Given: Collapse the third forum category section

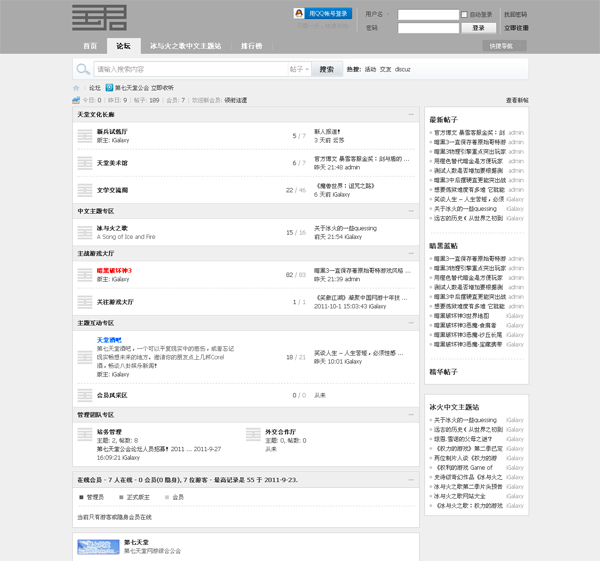Looking at the screenshot, I should [x=411, y=253].
